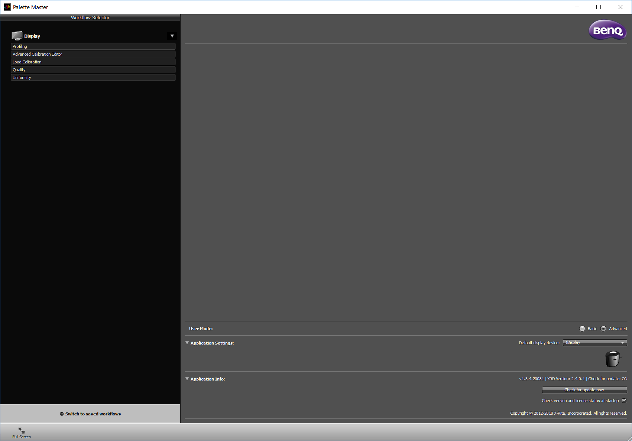The image size is (632, 441).
Task: Open the Display selector dropdown arrow
Action: point(172,36)
